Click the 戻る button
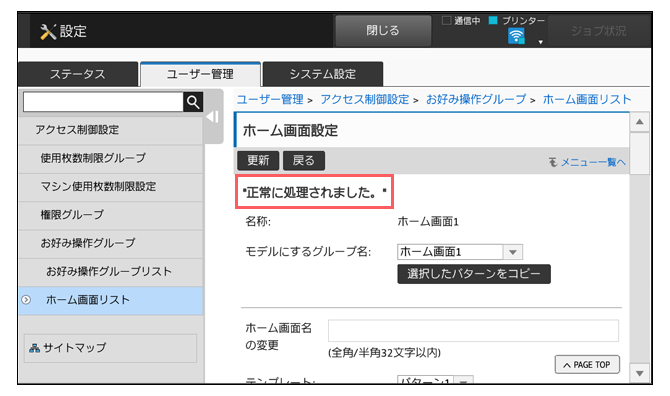Viewport: 670px width, 396px height. pyautogui.click(x=304, y=161)
